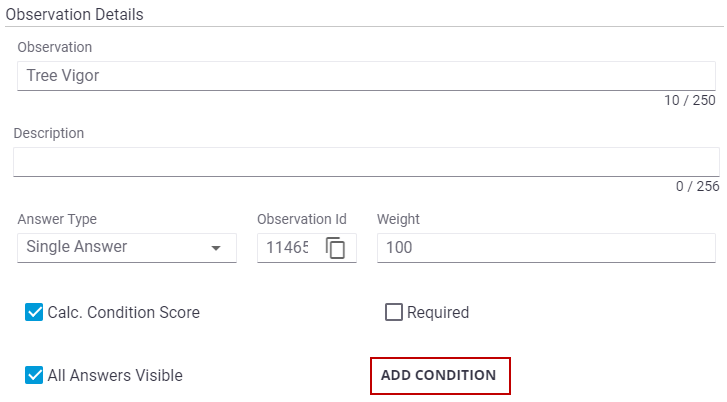Click the Single Answer selection text
Screen dimensions: 727x402
tap(77, 247)
